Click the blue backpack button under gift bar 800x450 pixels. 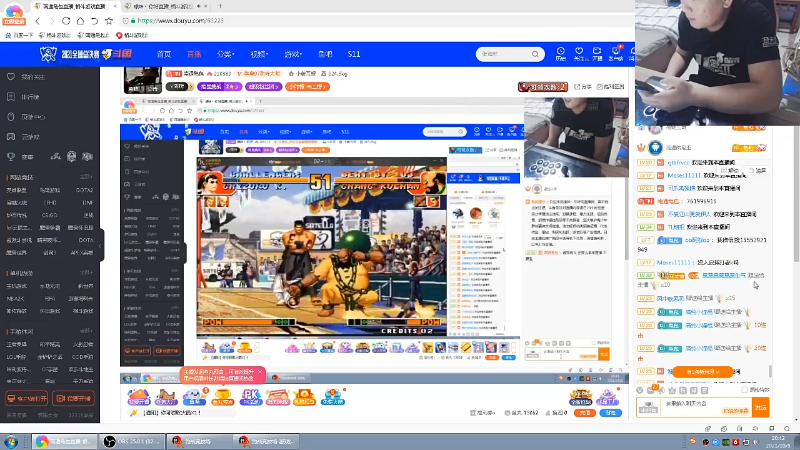611,413
